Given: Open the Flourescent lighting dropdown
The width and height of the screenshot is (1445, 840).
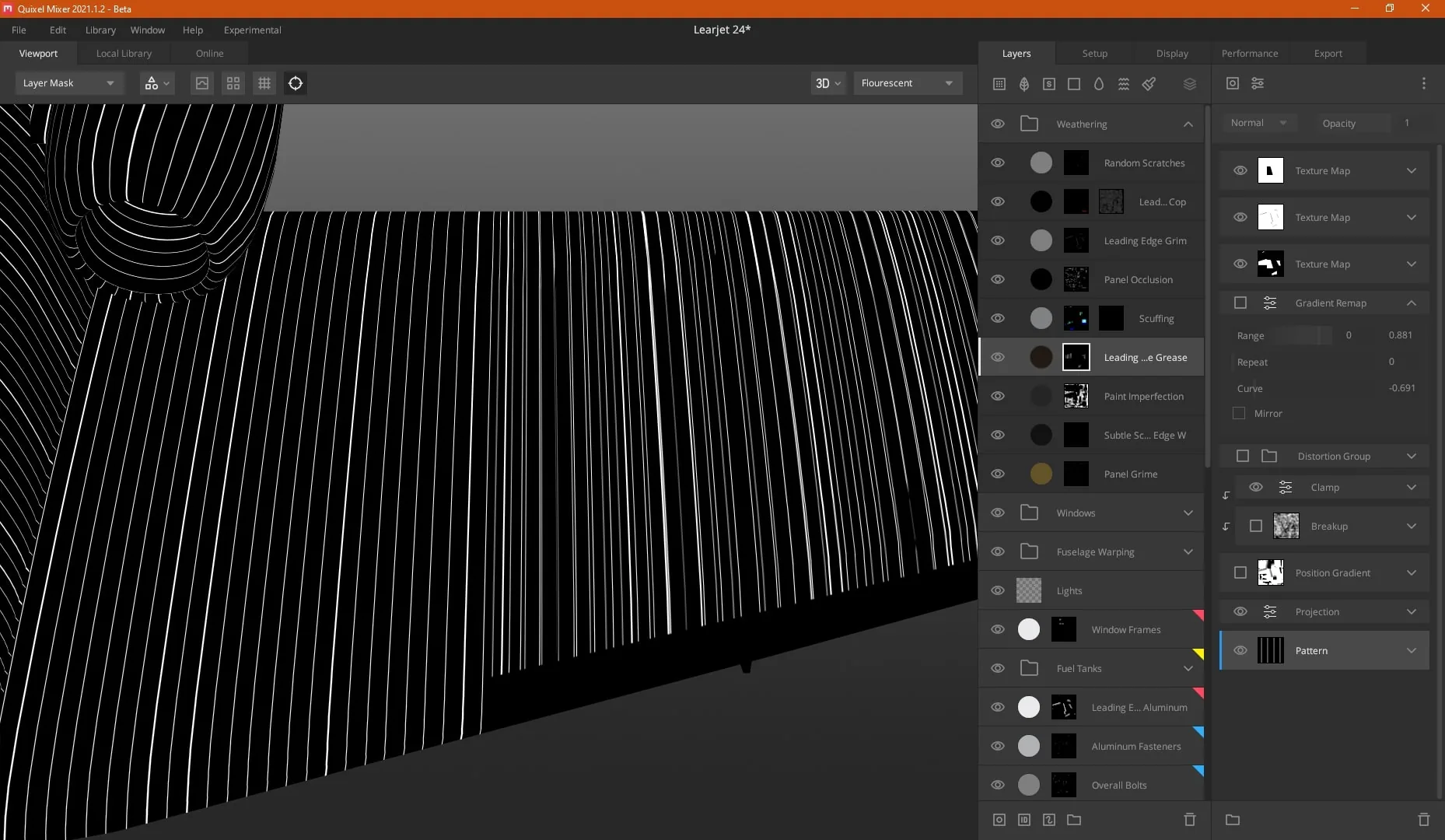Looking at the screenshot, I should (908, 83).
